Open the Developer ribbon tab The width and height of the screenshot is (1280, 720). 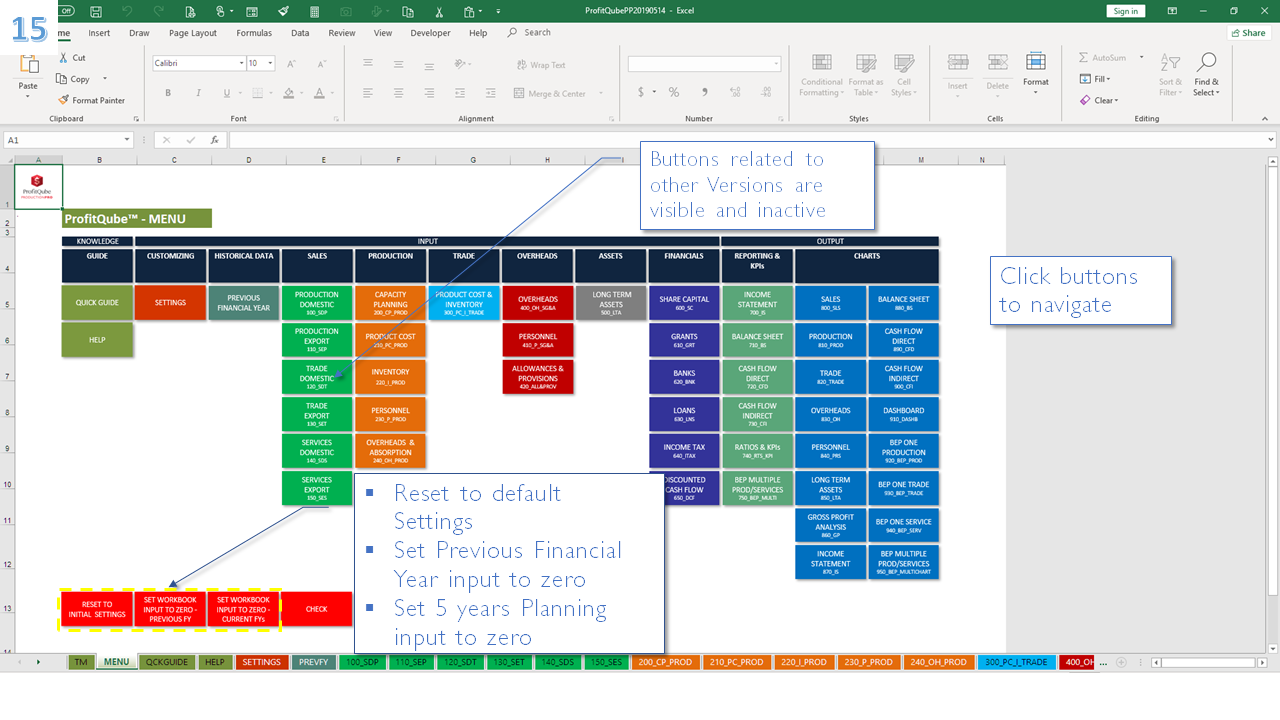tap(431, 33)
